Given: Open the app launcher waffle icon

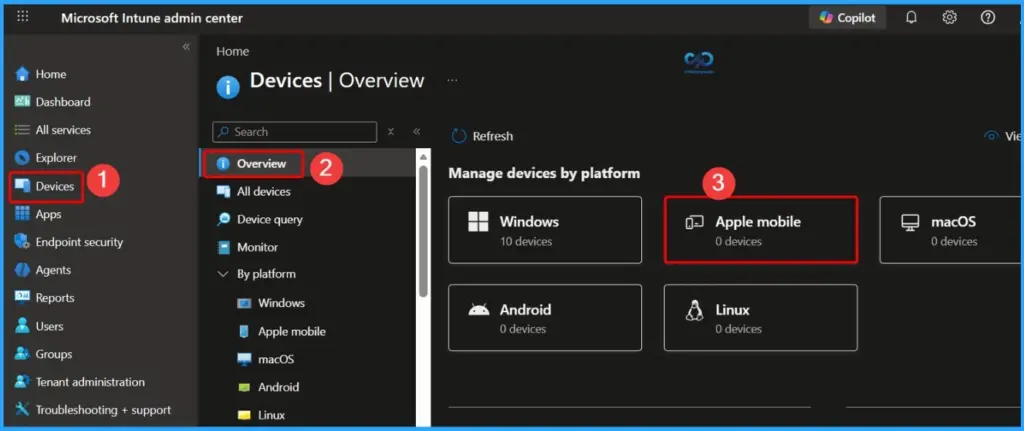Looking at the screenshot, I should point(23,16).
